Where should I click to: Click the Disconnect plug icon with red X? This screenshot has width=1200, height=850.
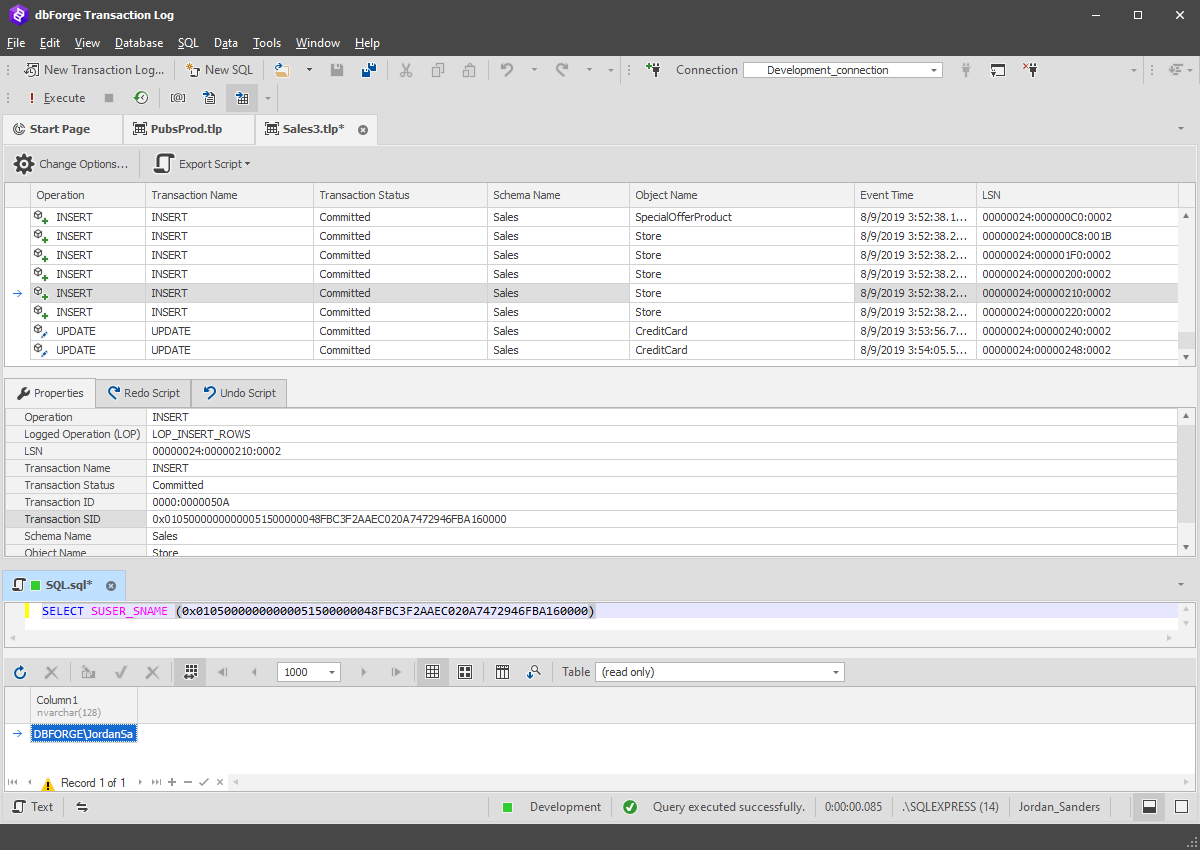point(1030,70)
